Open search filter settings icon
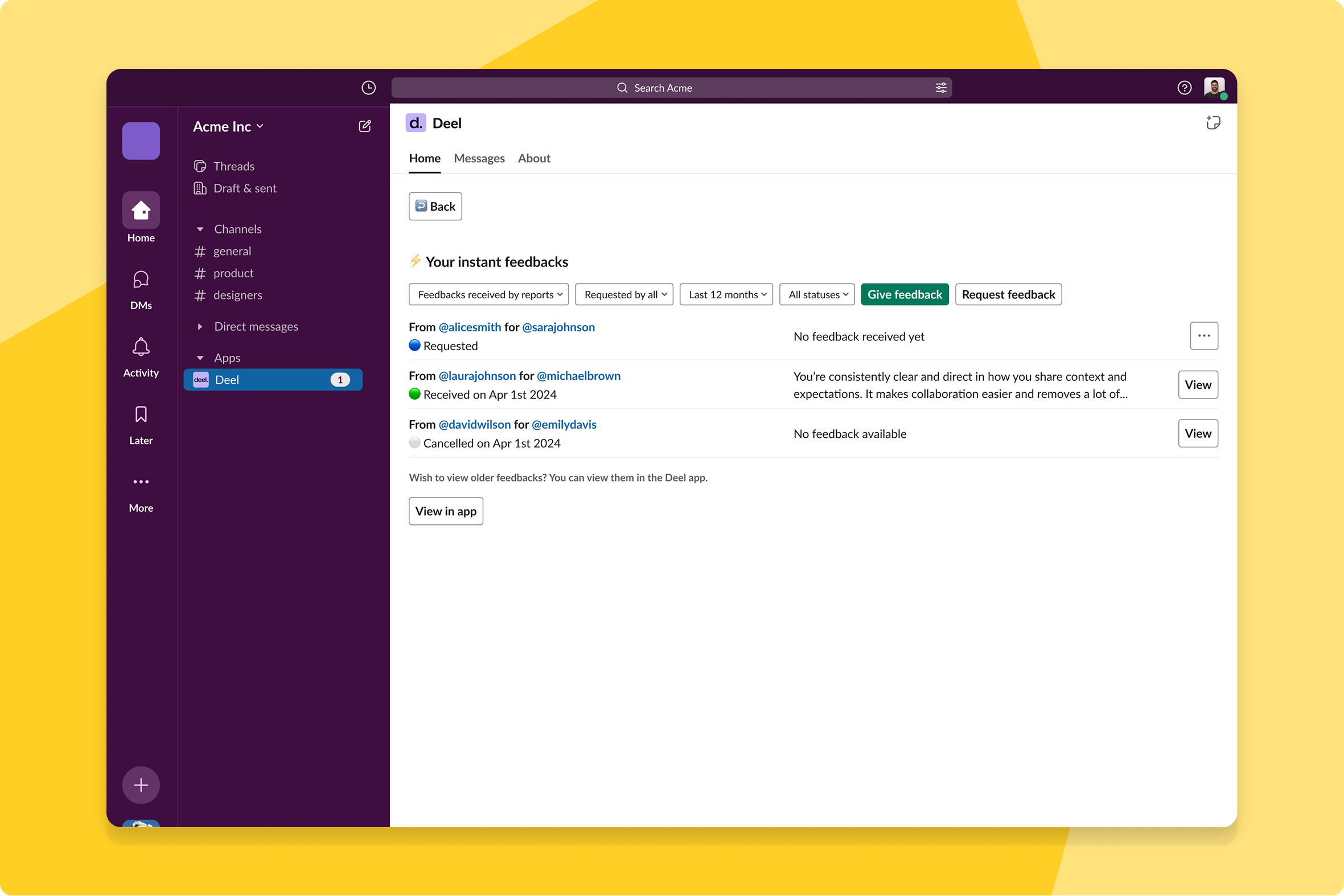This screenshot has width=1344, height=896. [x=940, y=88]
